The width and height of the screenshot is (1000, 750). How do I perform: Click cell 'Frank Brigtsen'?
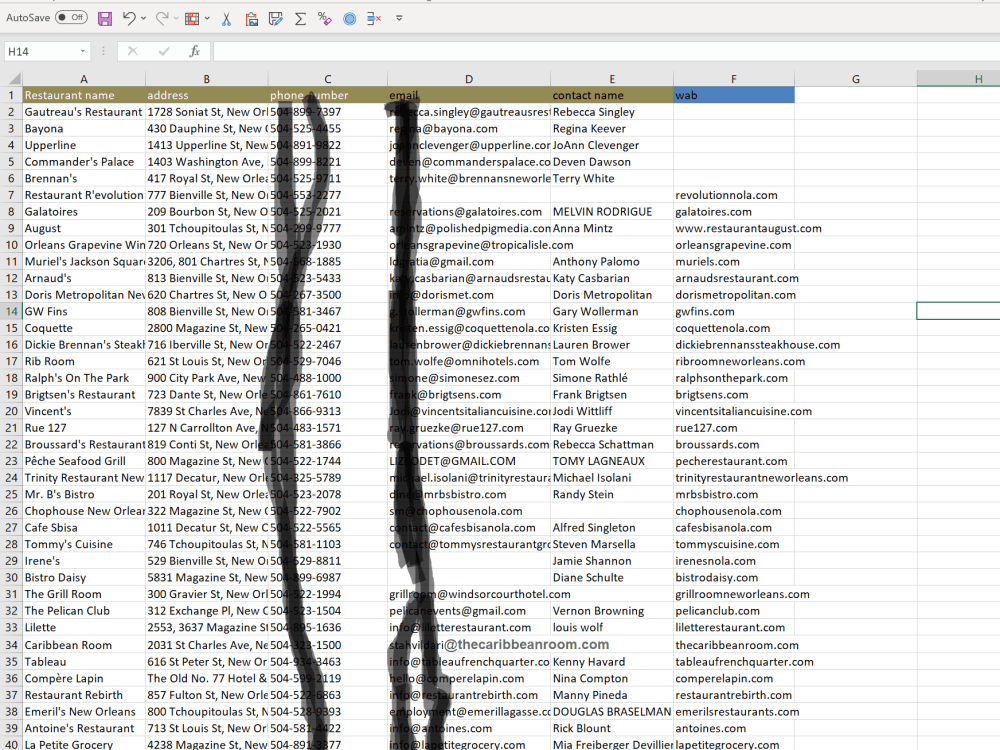[x=612, y=395]
